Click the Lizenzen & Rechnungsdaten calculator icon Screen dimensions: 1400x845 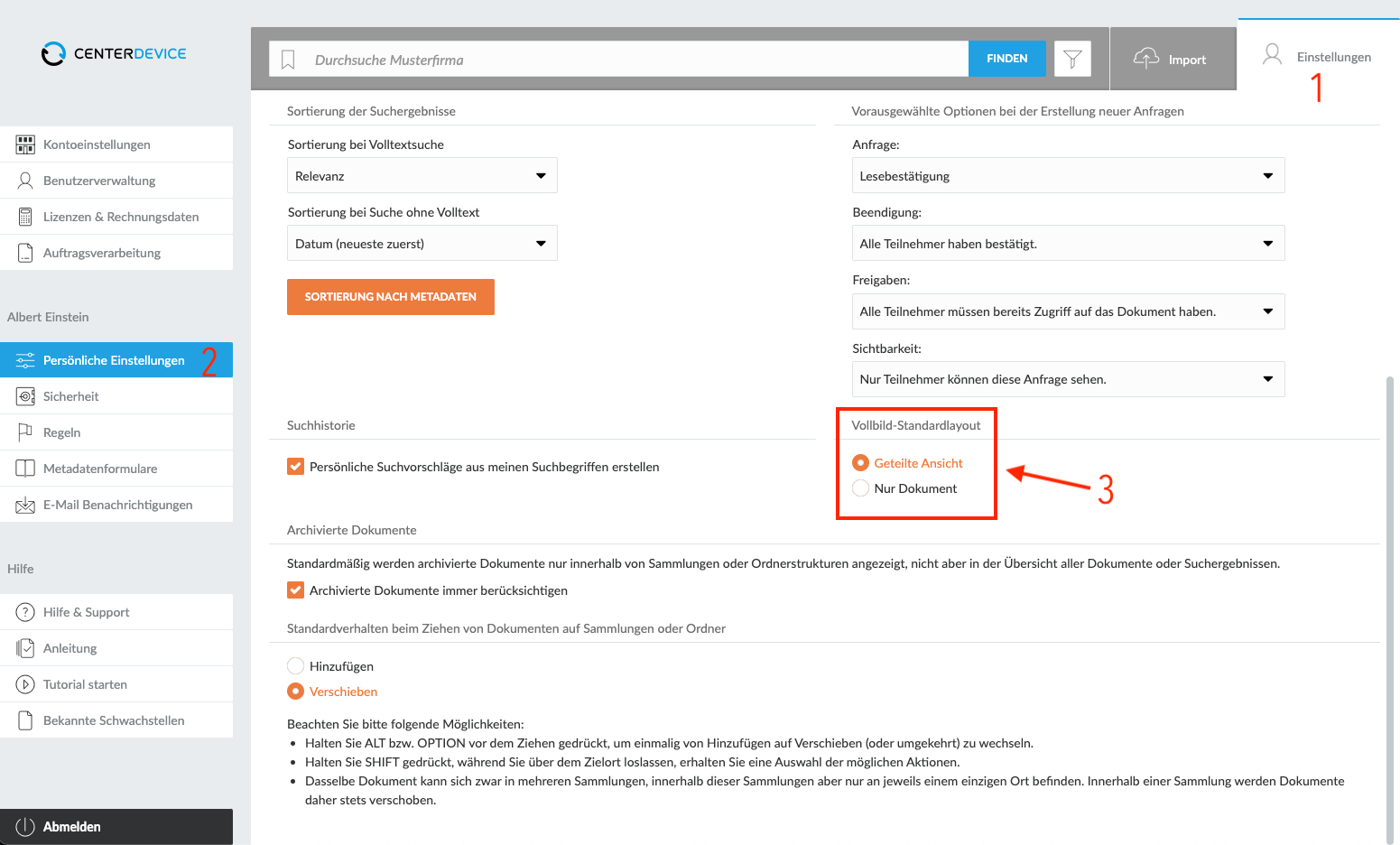pyautogui.click(x=25, y=217)
